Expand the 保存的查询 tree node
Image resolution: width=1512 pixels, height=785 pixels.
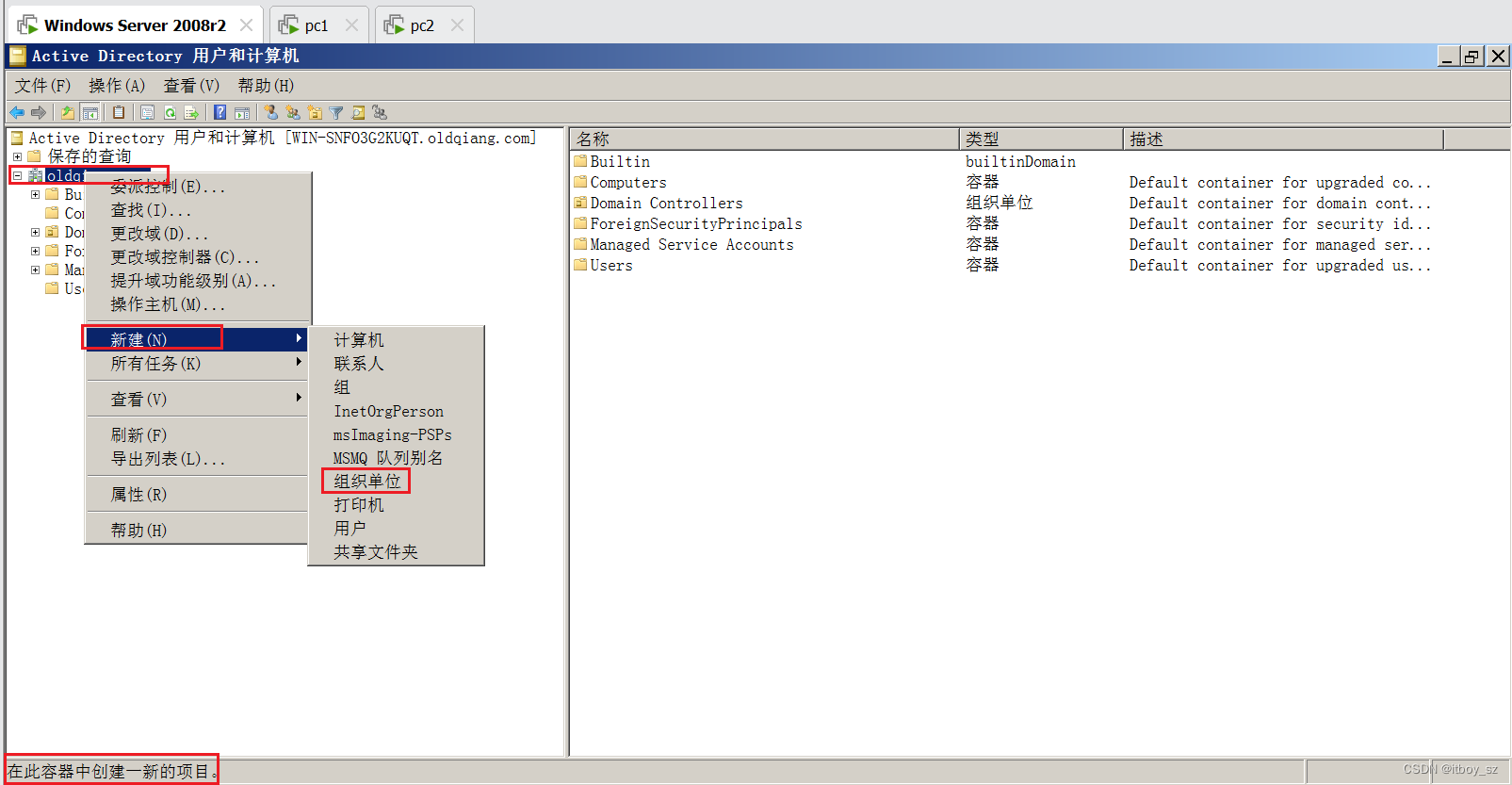click(x=17, y=156)
